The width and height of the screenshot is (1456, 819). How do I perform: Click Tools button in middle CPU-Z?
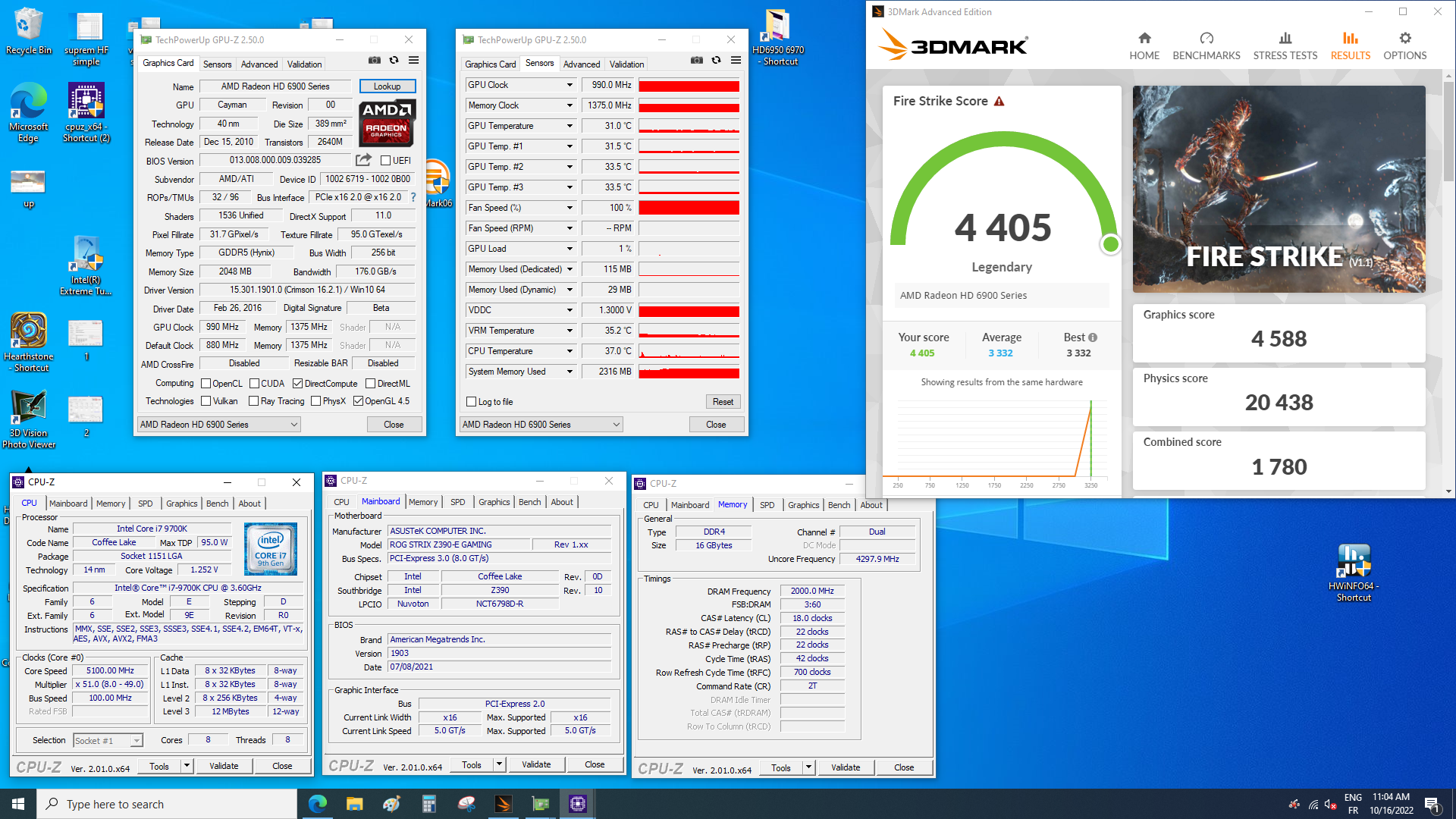point(472,765)
